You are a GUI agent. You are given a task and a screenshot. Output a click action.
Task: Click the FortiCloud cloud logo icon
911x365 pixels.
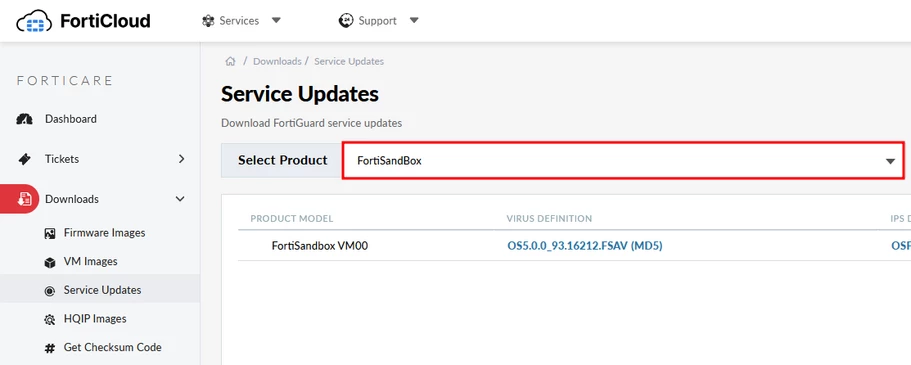(x=34, y=22)
